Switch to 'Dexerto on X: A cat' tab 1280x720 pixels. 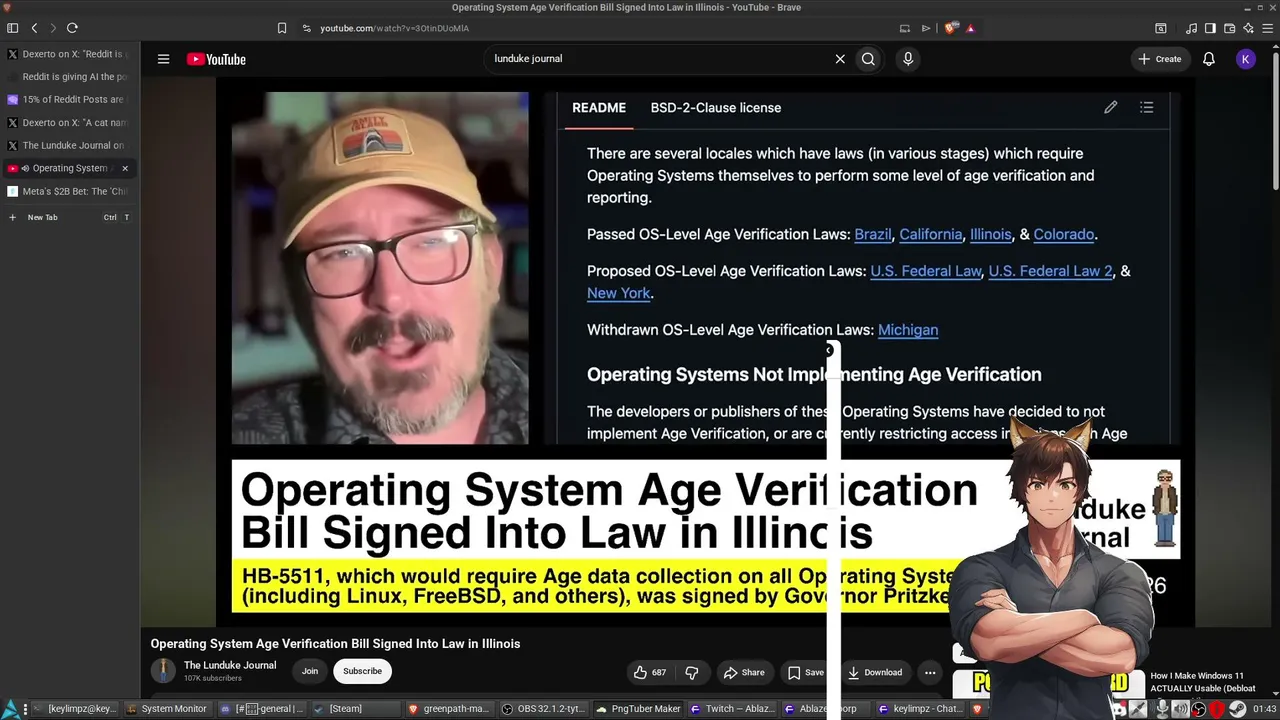click(x=68, y=123)
